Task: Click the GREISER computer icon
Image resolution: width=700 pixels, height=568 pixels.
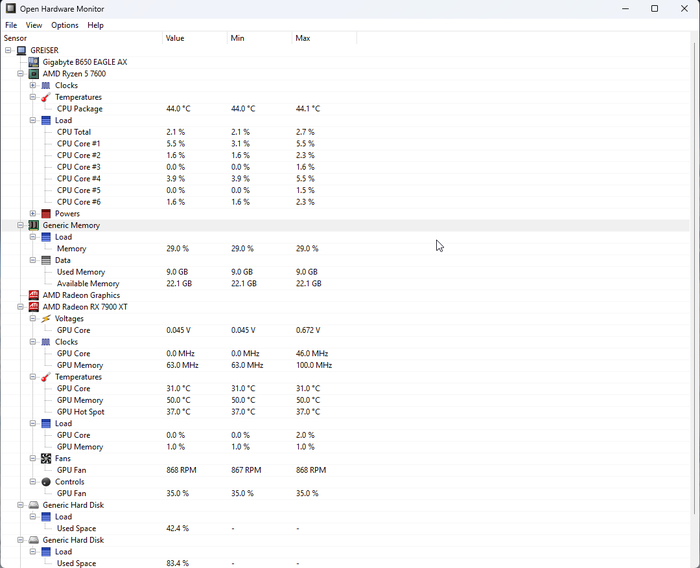Action: 21,50
